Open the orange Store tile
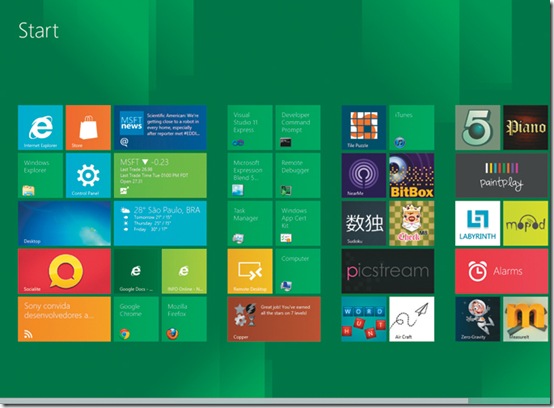This screenshot has width=554, height=408. (x=88, y=128)
